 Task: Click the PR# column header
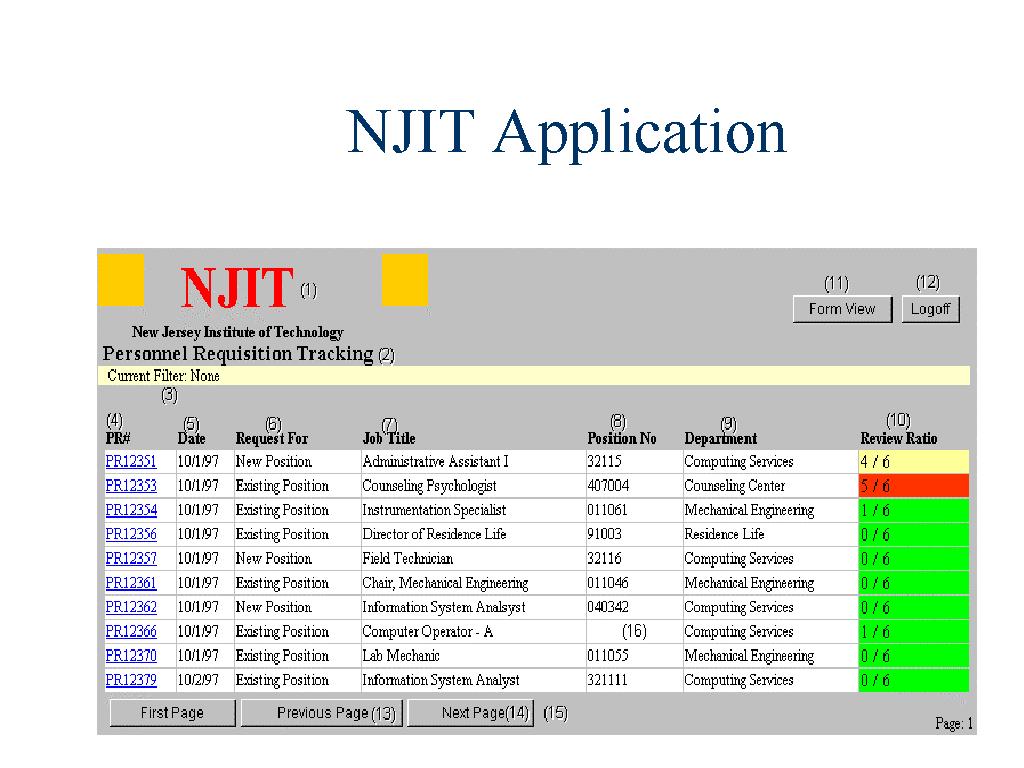click(118, 438)
